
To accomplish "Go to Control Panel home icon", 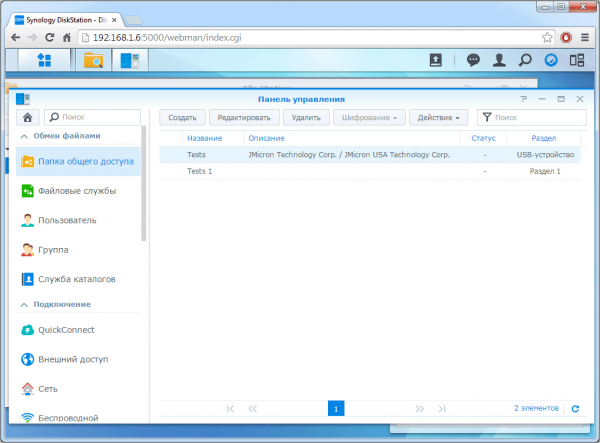I will (28, 117).
